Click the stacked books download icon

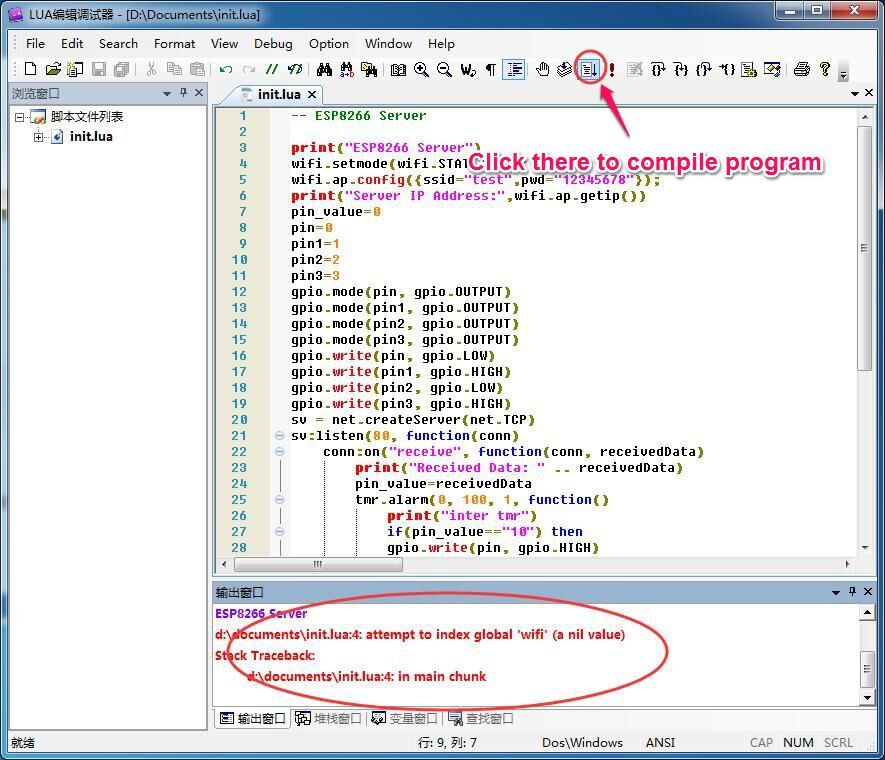[564, 69]
